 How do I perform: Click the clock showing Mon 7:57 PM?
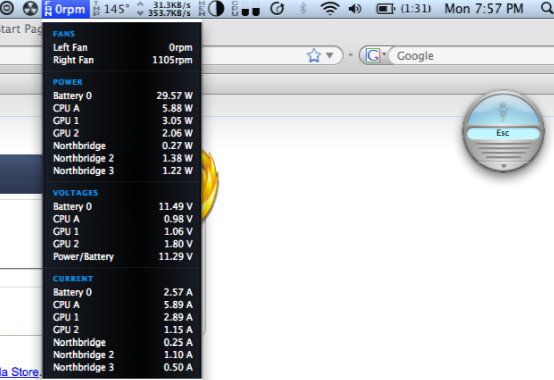click(484, 9)
